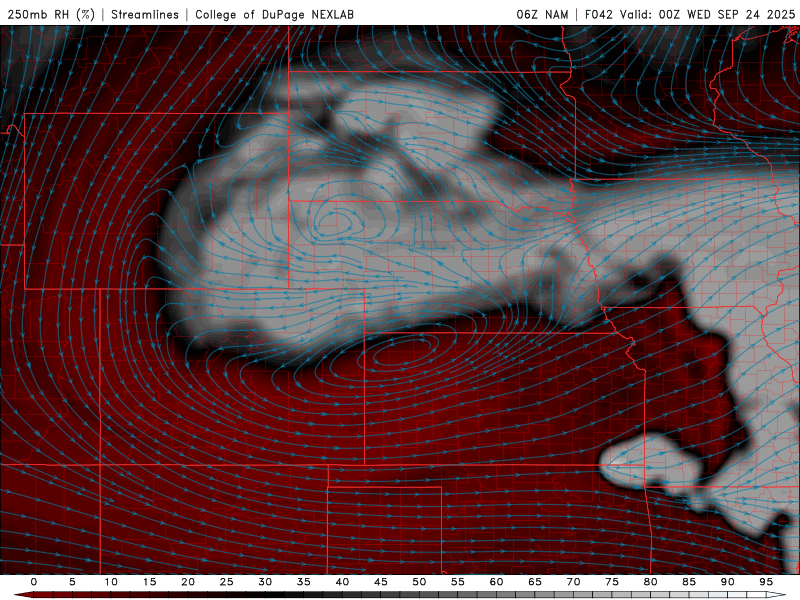Click the 75 label on the RH scale

tap(612, 582)
